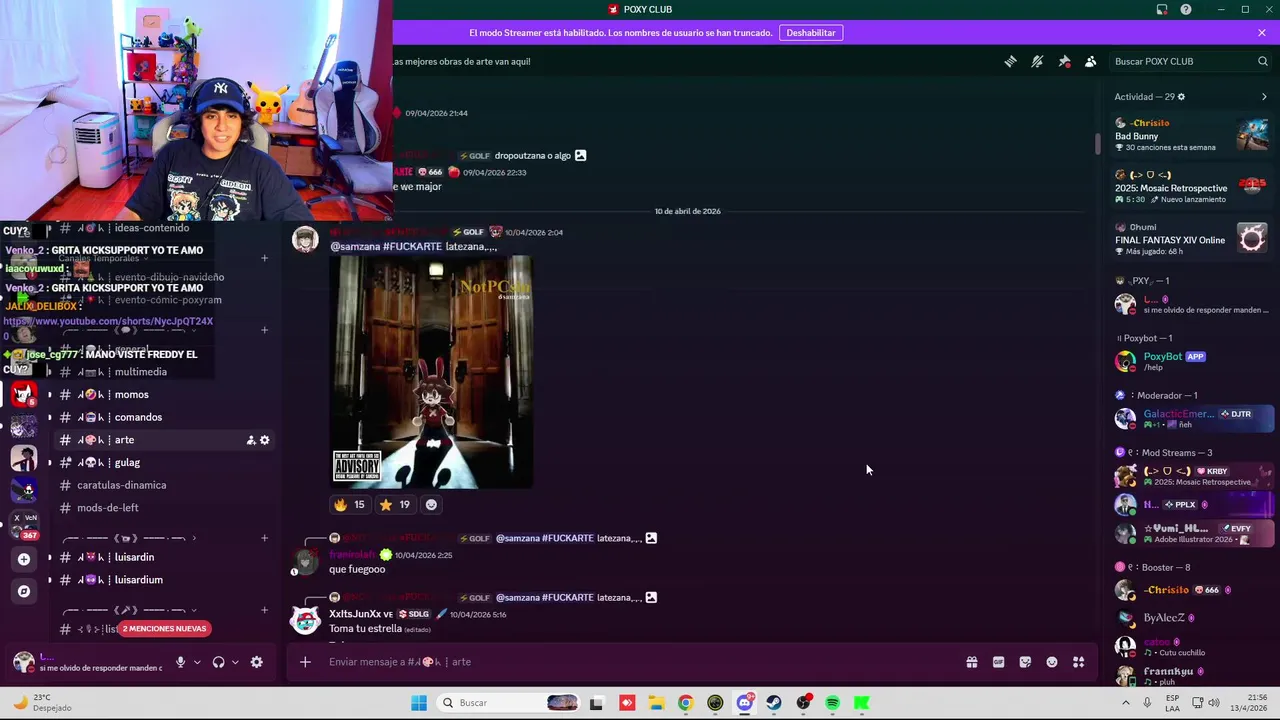
Task: Toggle the headphones deafen button
Action: pyautogui.click(x=218, y=662)
